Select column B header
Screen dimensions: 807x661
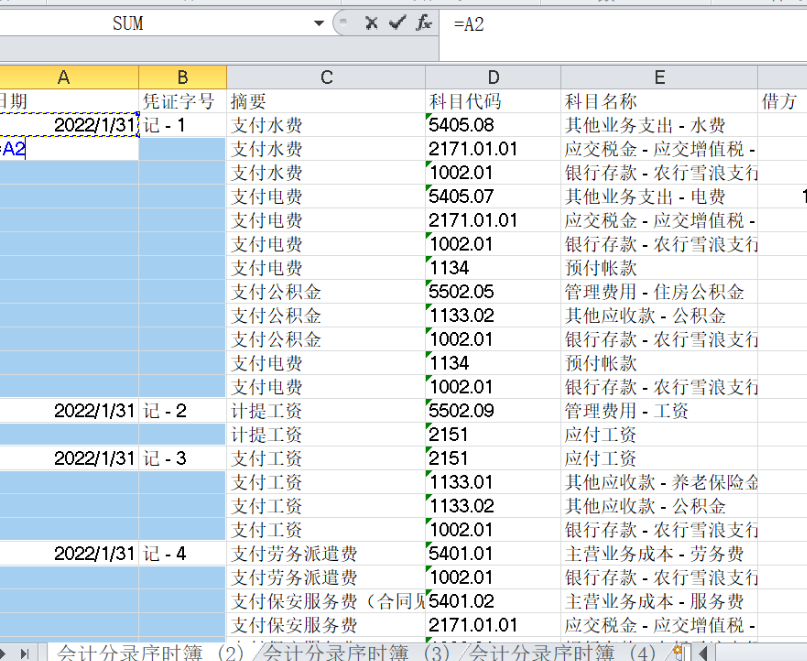click(182, 77)
